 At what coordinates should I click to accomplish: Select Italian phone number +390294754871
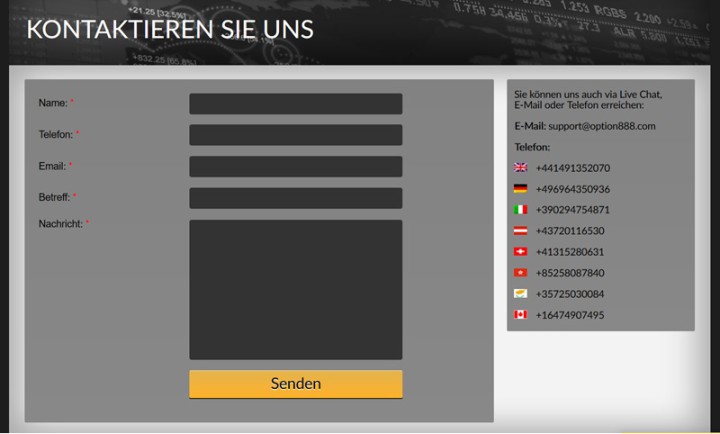tap(573, 210)
